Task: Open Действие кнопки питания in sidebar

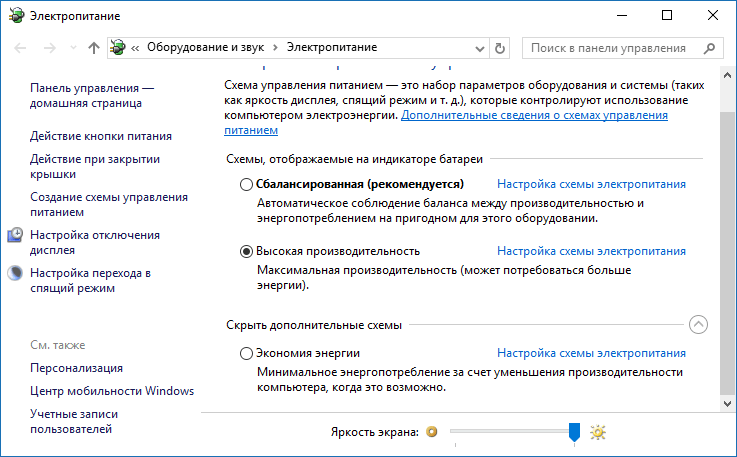Action: coord(101,136)
